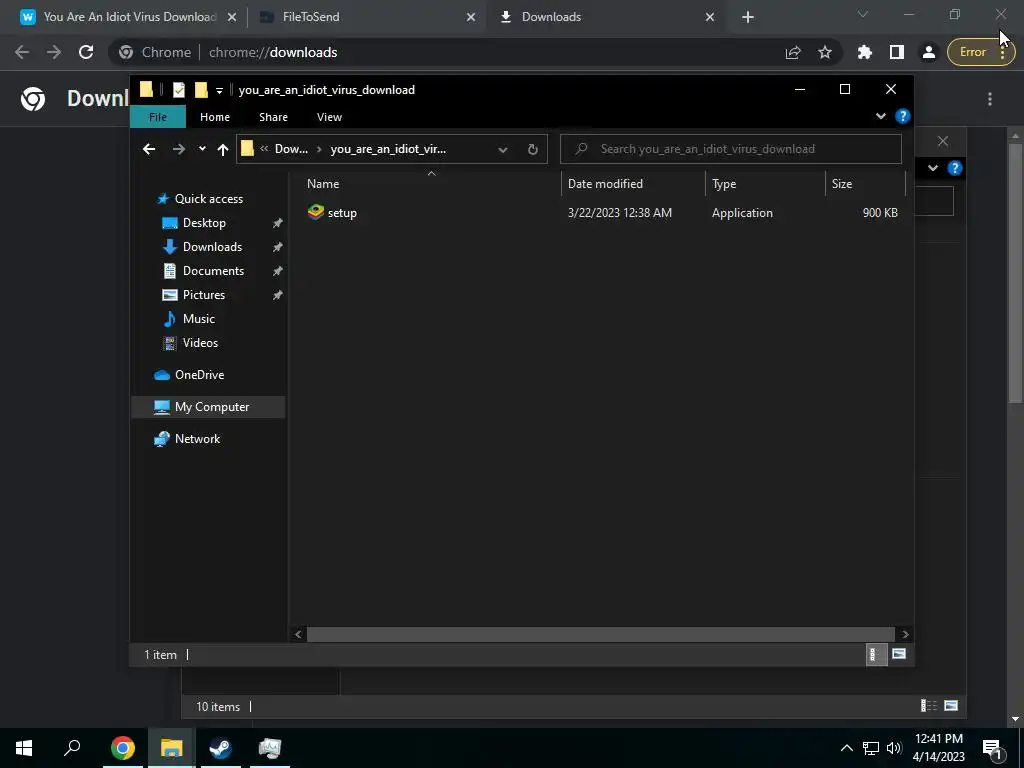Click the horizontal scrollbar left arrow
The image size is (1024, 768).
click(x=298, y=634)
